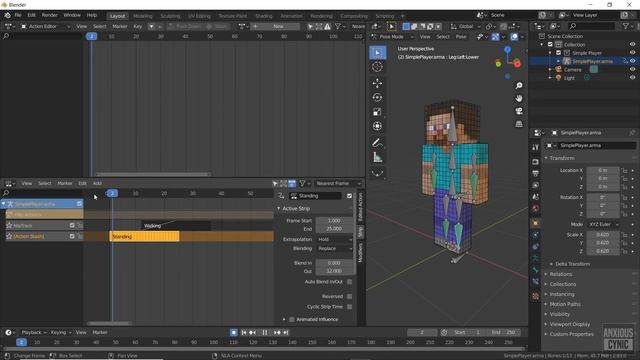The width and height of the screenshot is (640, 360).
Task: Enable Animated Influence checkbox
Action: [292, 320]
